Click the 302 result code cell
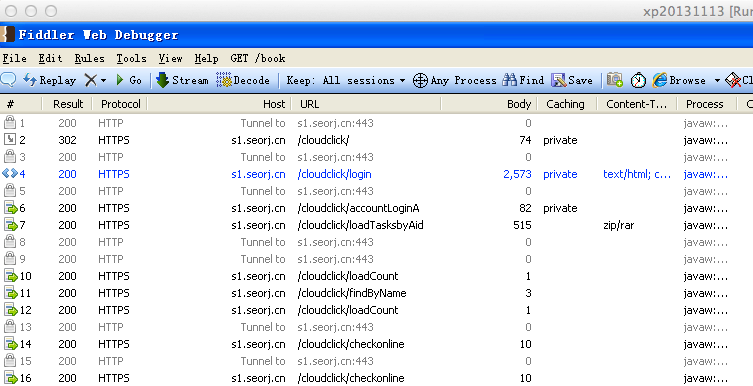This screenshot has height=386, width=753. 67,140
